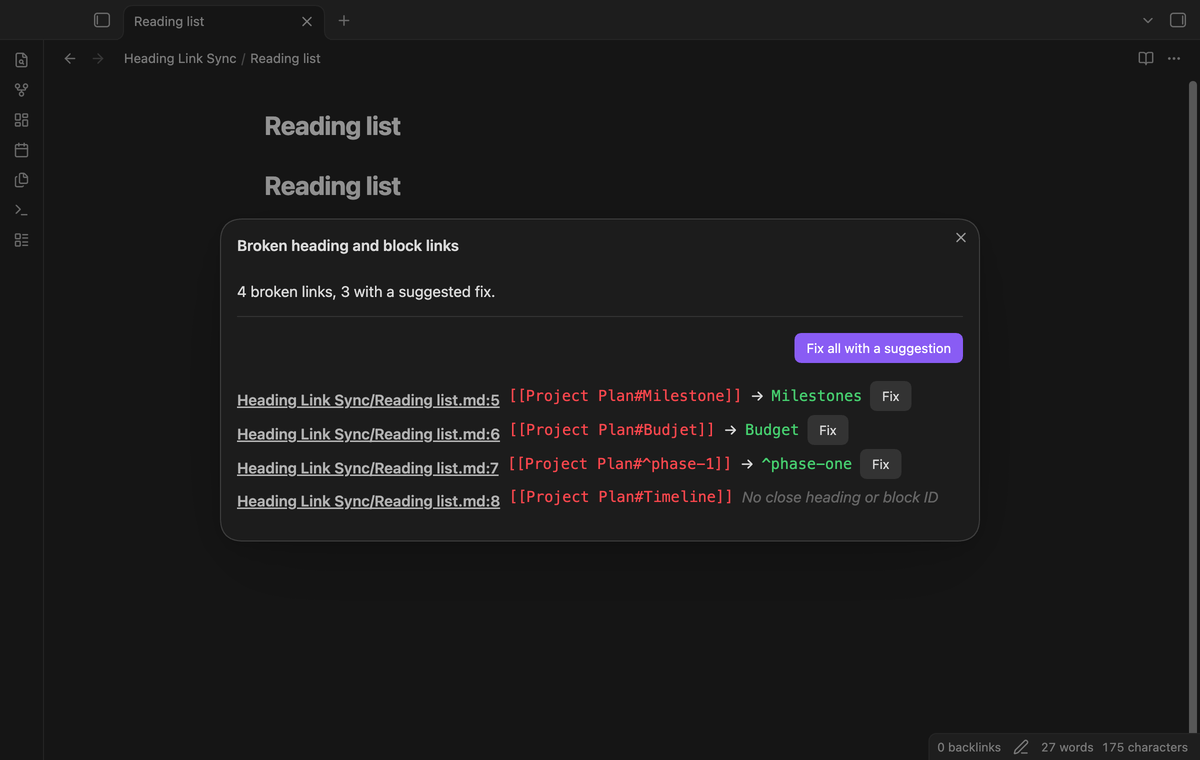Screen dimensions: 1200x760
Task: Click Reading list breadcrumb item
Action: pos(285,58)
